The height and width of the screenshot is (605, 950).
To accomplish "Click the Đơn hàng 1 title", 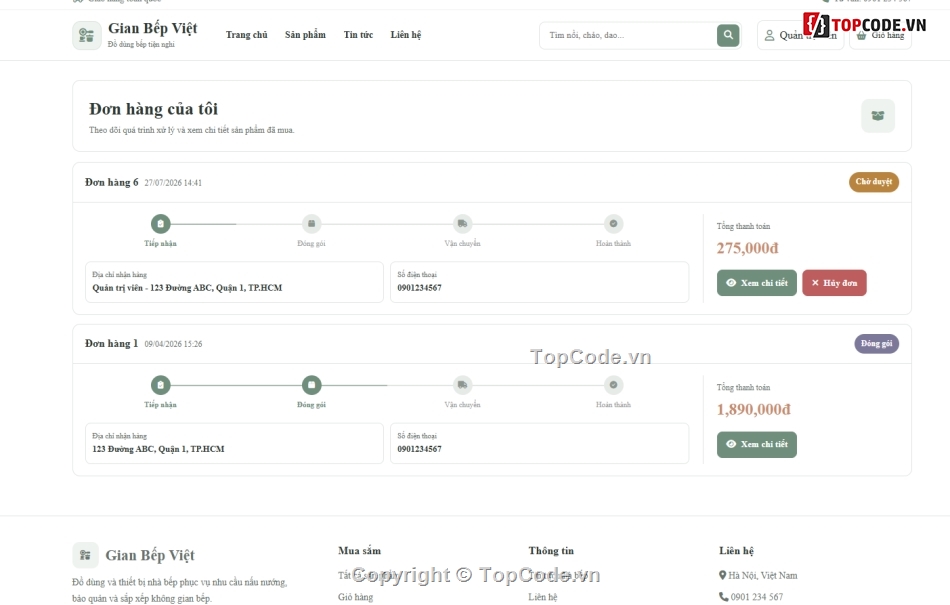I will coord(111,343).
